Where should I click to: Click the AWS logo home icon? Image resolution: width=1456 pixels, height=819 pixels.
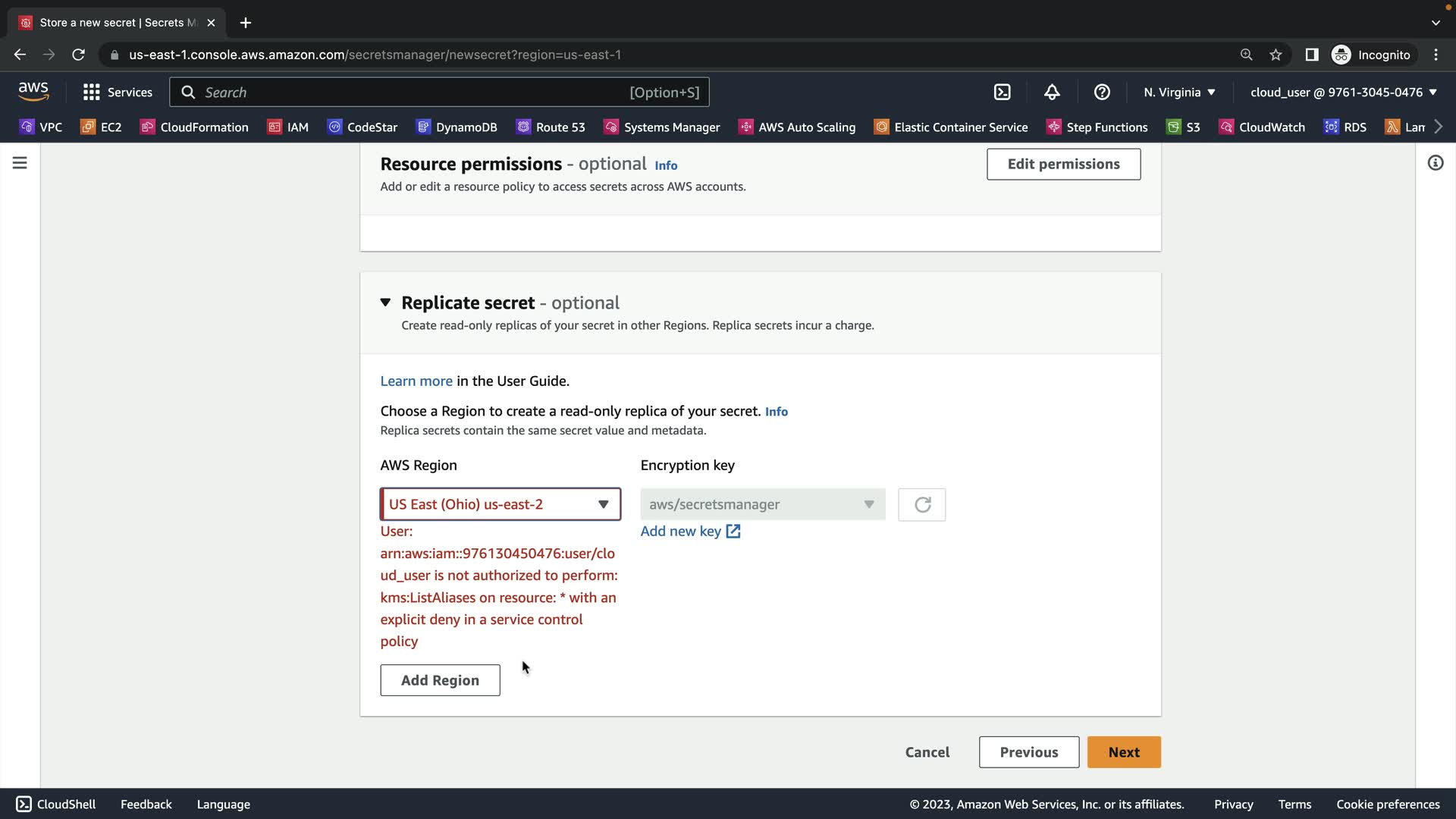pos(33,91)
